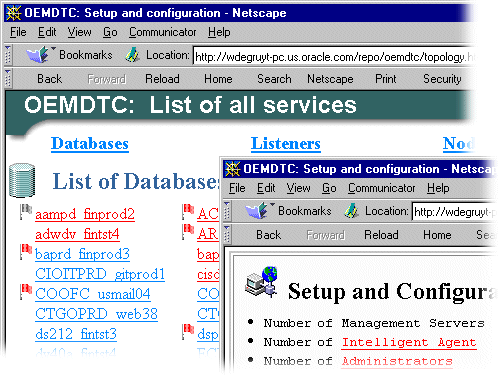498x375 pixels.
Task: Click Netscape title bar icon of front window
Action: [232, 169]
